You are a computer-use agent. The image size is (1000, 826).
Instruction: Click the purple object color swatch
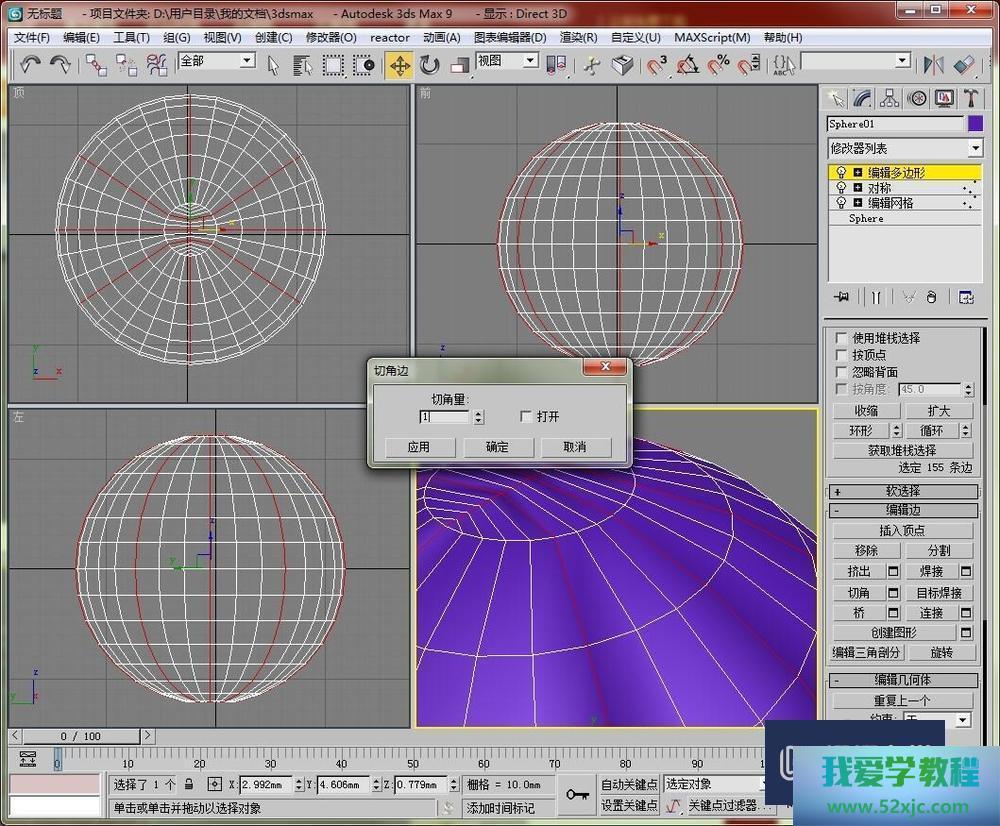(x=976, y=124)
